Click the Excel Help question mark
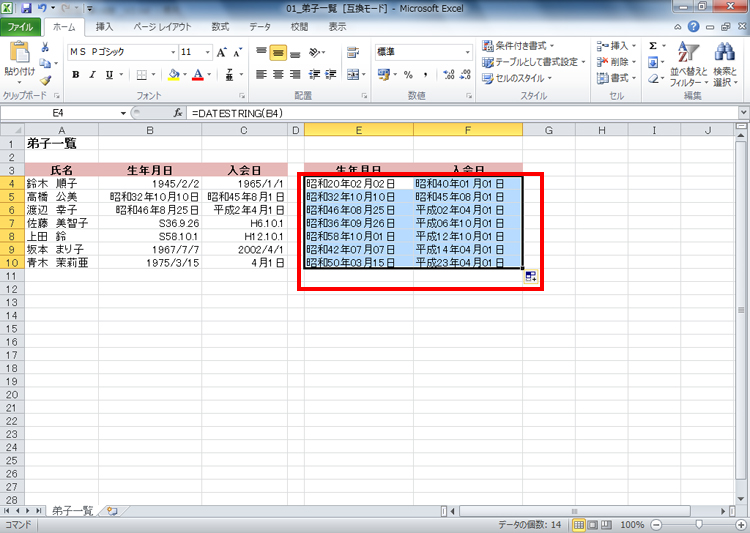 694,27
